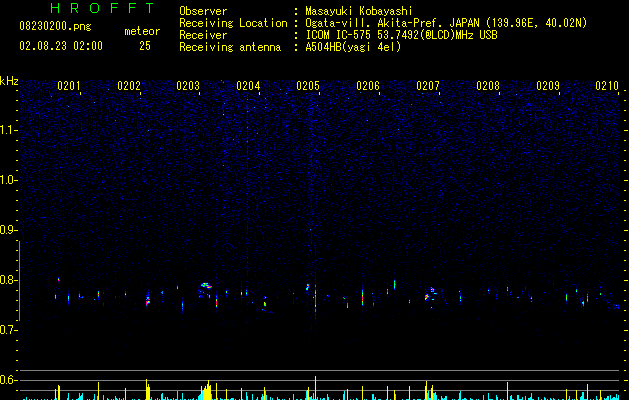Click the meteor count value 25
The width and height of the screenshot is (629, 400).
pos(145,46)
